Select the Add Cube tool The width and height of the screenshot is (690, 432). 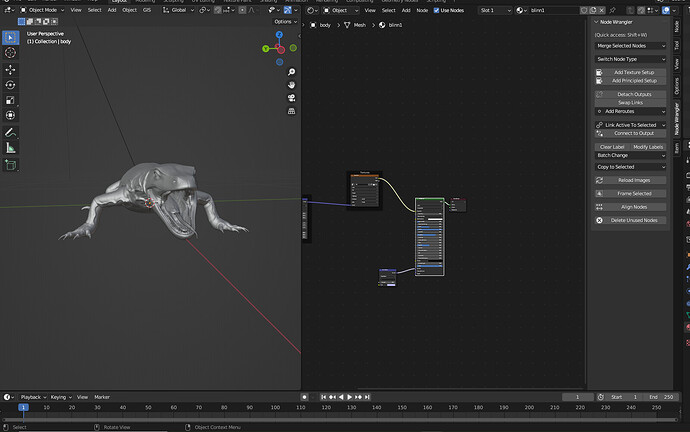10,165
